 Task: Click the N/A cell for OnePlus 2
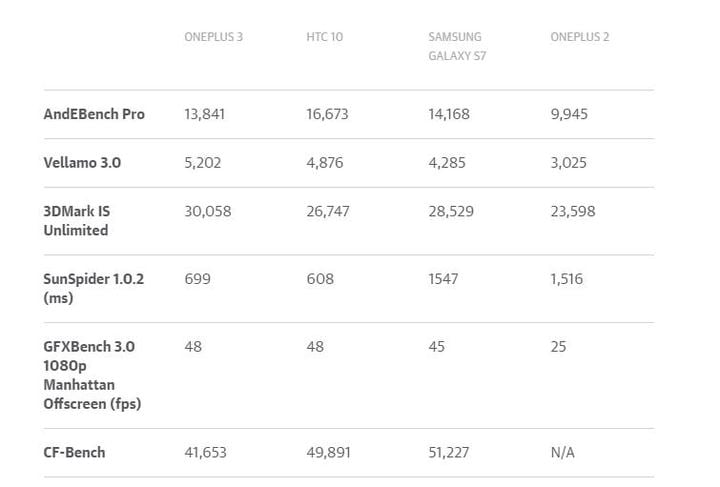(562, 452)
